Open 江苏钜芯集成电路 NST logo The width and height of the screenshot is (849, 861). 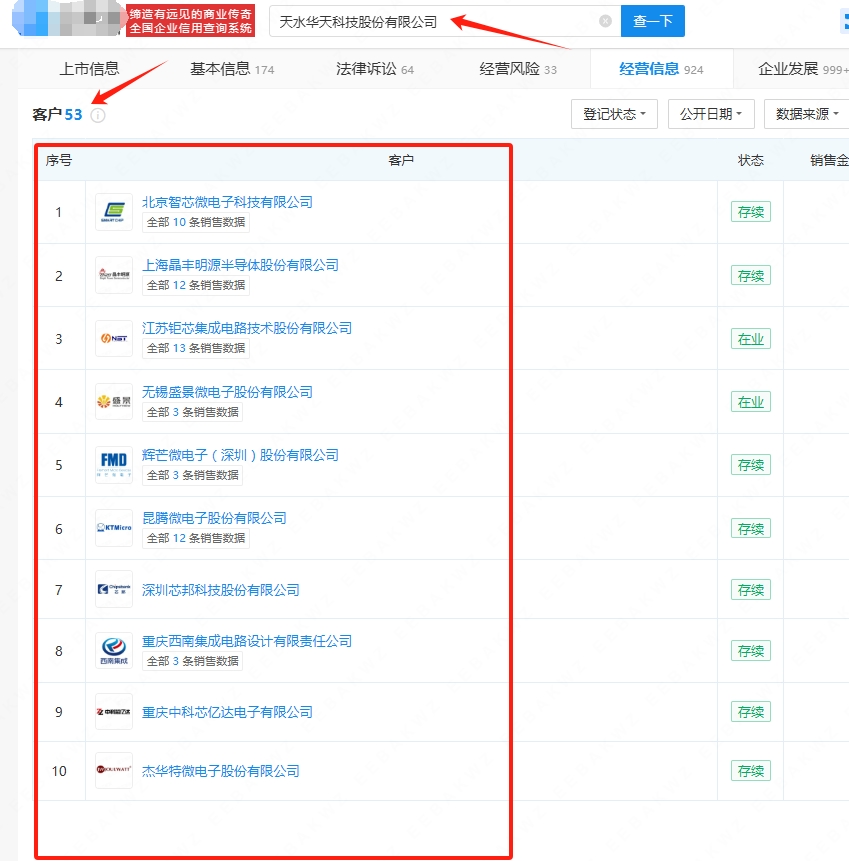[x=114, y=338]
